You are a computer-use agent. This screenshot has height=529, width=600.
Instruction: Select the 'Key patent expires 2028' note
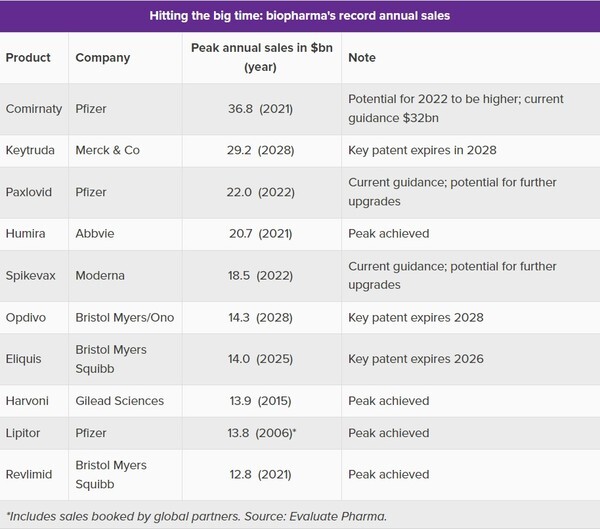pyautogui.click(x=416, y=317)
